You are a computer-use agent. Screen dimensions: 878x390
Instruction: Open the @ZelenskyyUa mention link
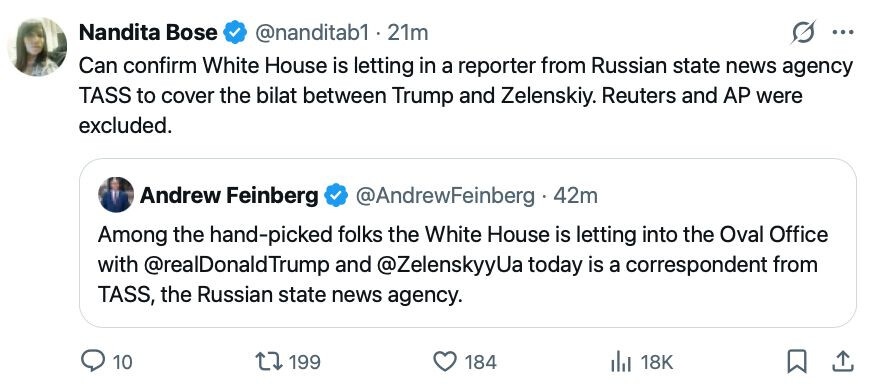(x=447, y=264)
